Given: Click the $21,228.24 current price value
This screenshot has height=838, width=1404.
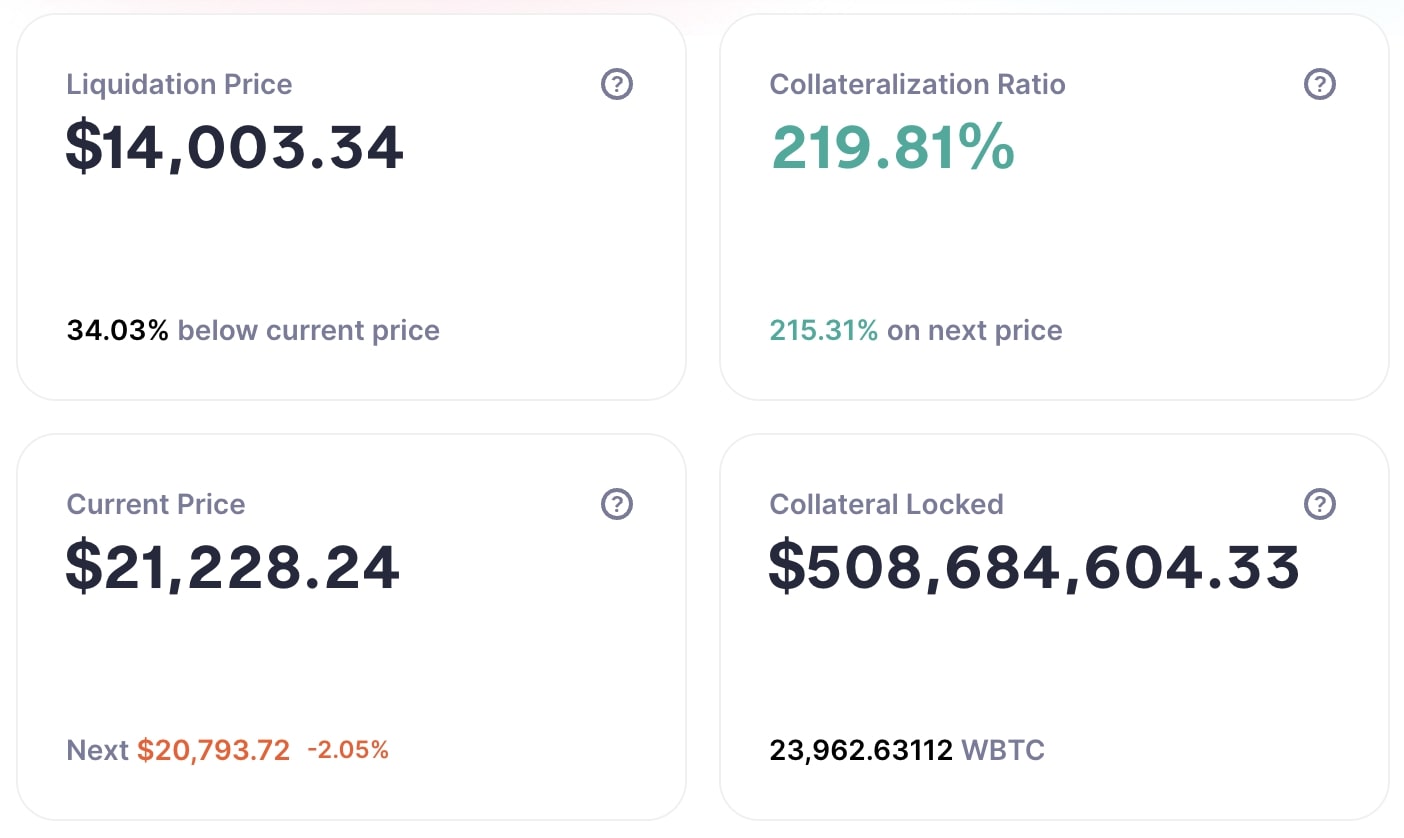Looking at the screenshot, I should [x=232, y=567].
